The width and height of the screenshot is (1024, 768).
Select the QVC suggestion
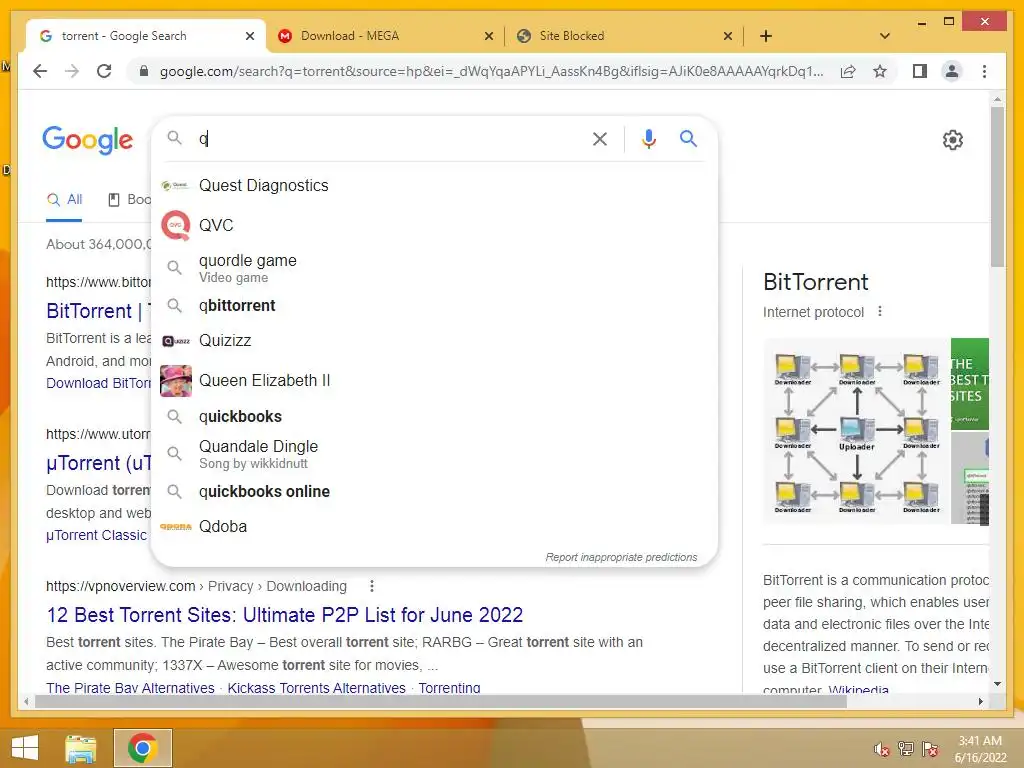[x=434, y=225]
